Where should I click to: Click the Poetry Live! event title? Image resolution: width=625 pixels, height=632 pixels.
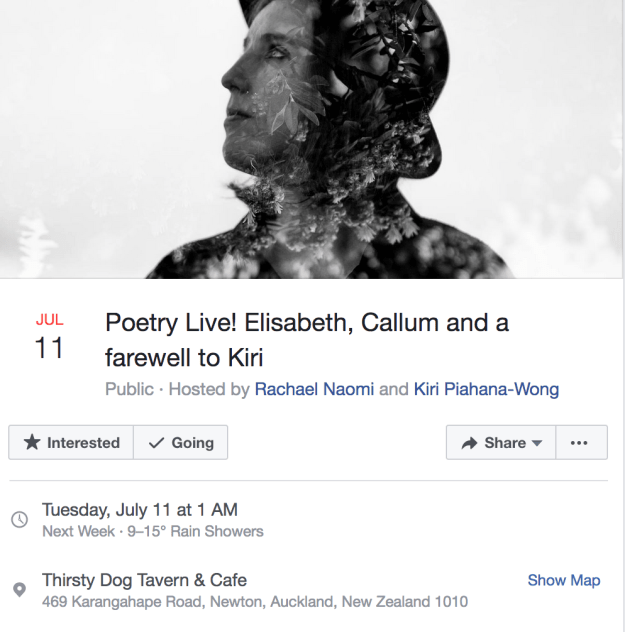(x=306, y=340)
